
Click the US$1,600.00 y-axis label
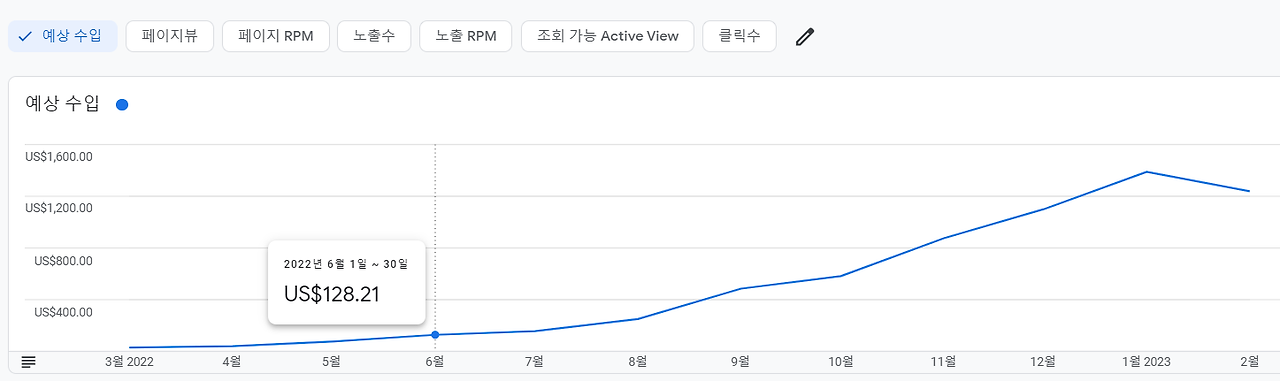(57, 156)
